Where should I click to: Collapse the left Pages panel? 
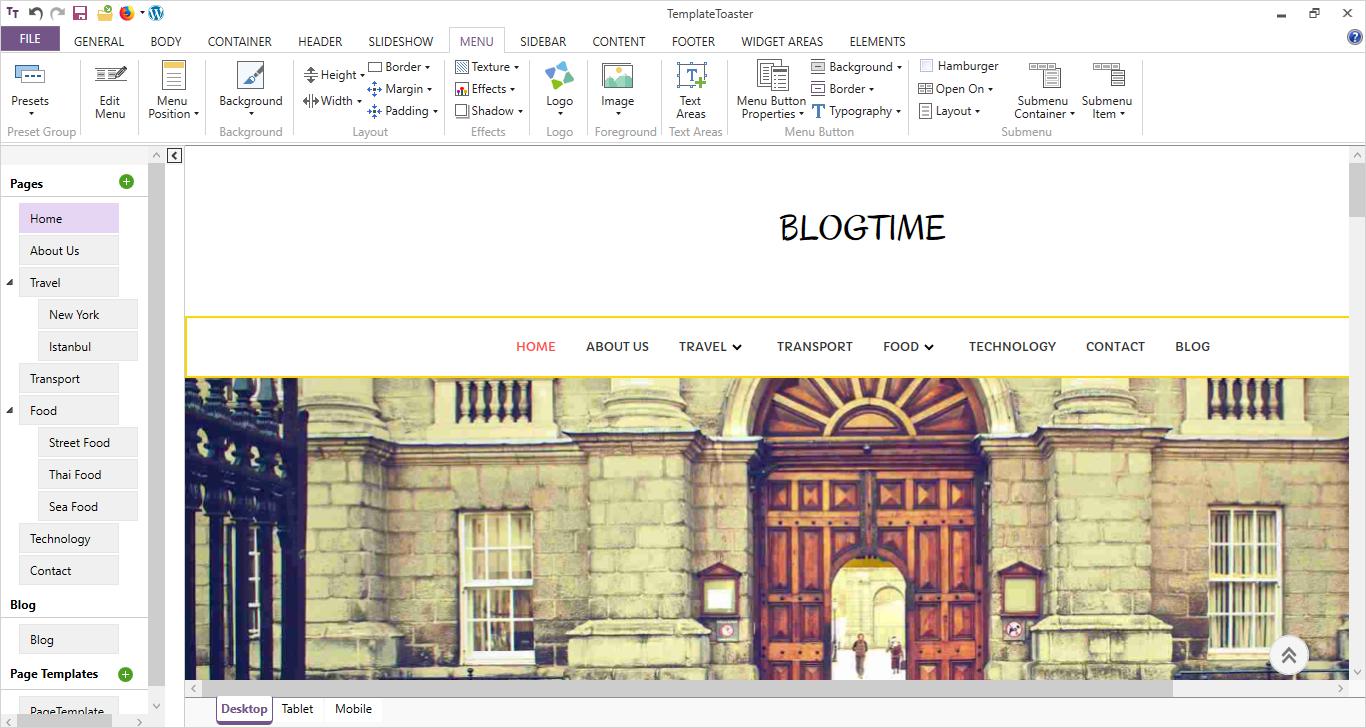pos(174,155)
